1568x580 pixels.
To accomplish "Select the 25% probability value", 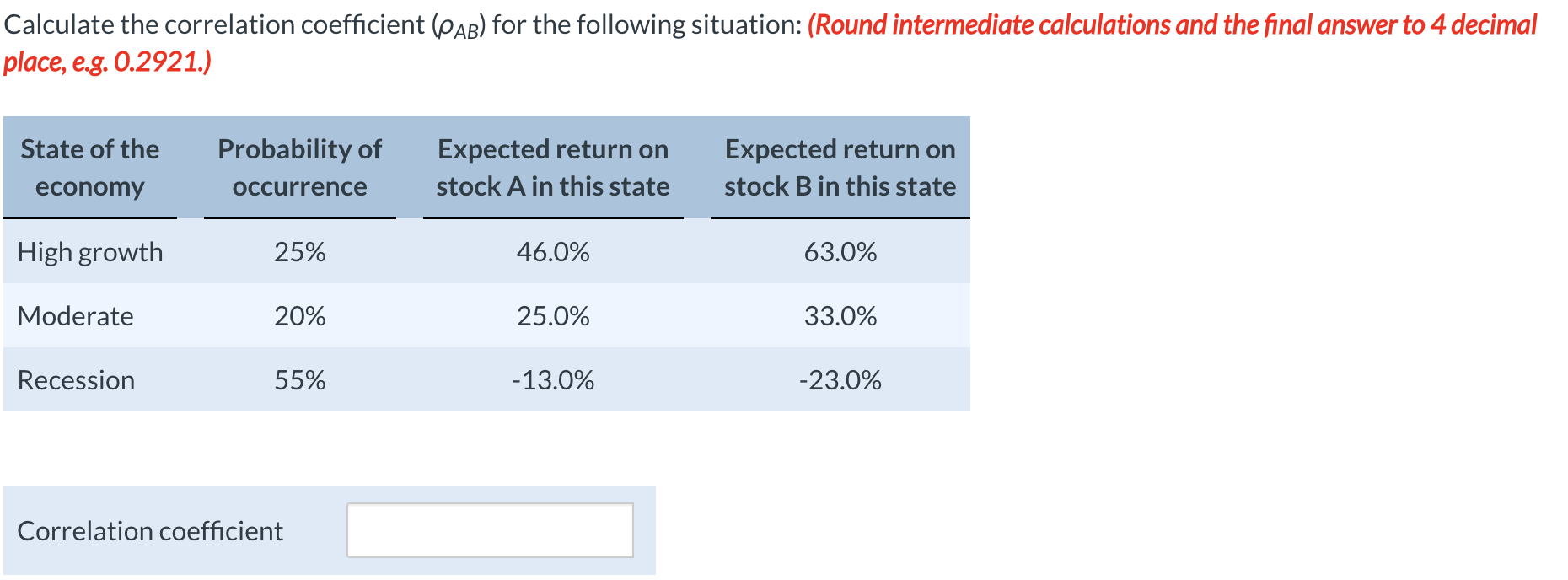I will 300,251.
